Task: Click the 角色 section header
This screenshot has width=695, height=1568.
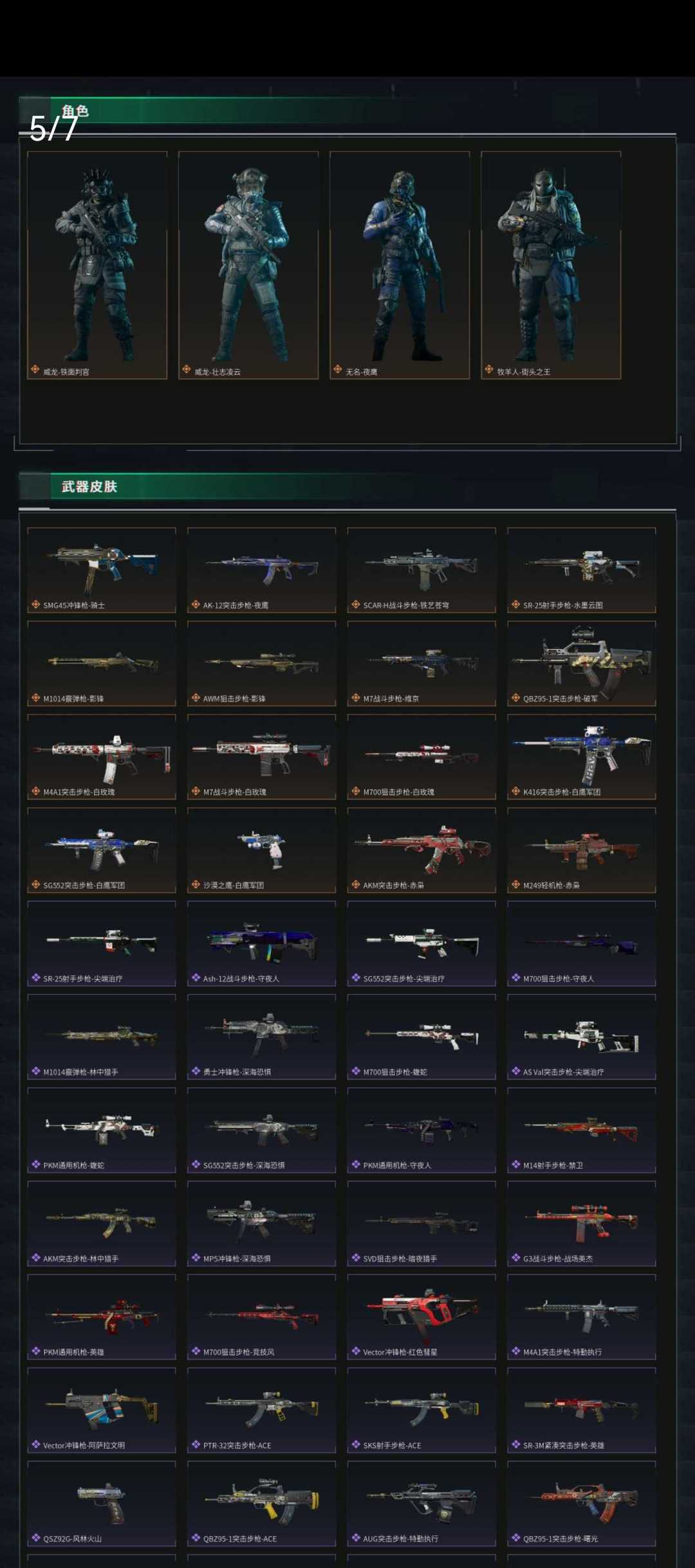Action: tap(75, 111)
